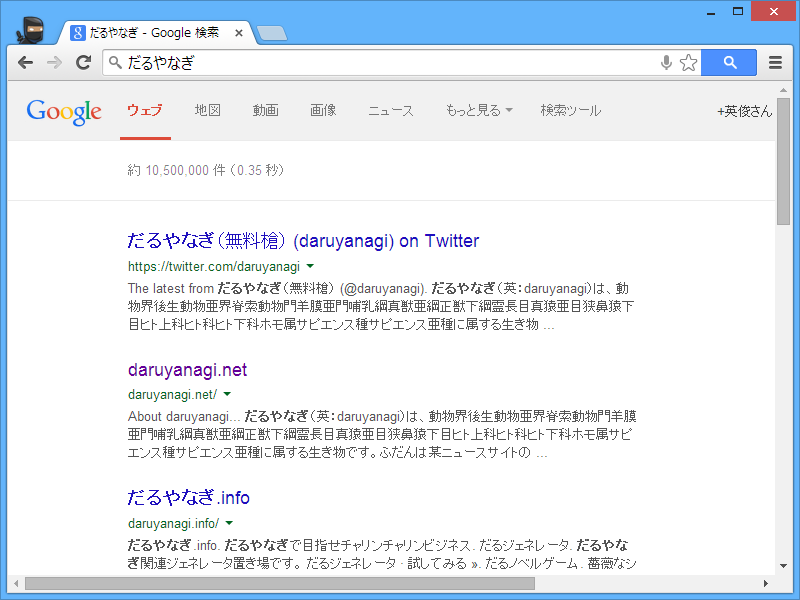Image resolution: width=800 pixels, height=600 pixels.
Task: Maximize the Chrome window
Action: point(738,11)
